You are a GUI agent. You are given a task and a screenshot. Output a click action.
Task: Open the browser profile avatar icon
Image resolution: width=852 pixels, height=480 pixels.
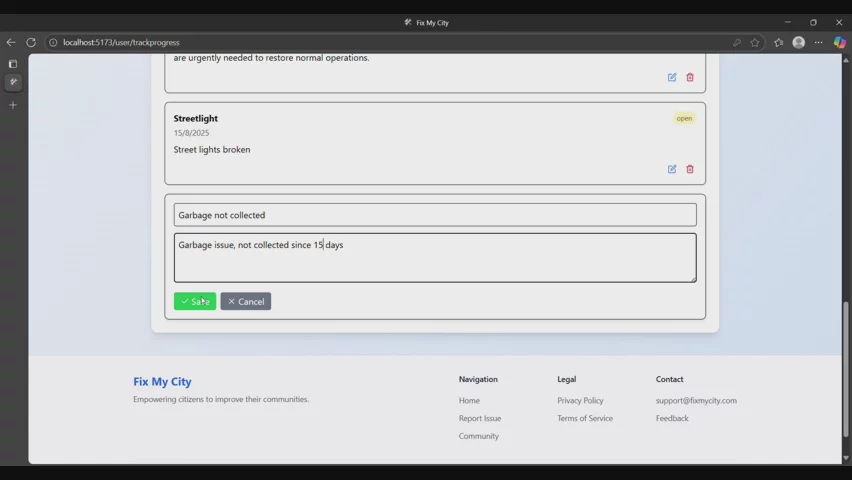(798, 42)
